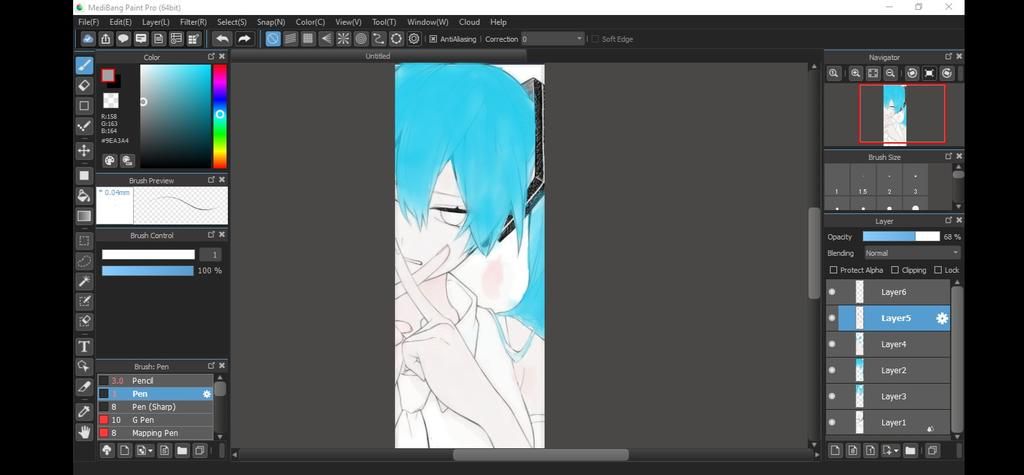The width and height of the screenshot is (1024, 475).
Task: Select the Mapping Pen brush
Action: point(155,433)
